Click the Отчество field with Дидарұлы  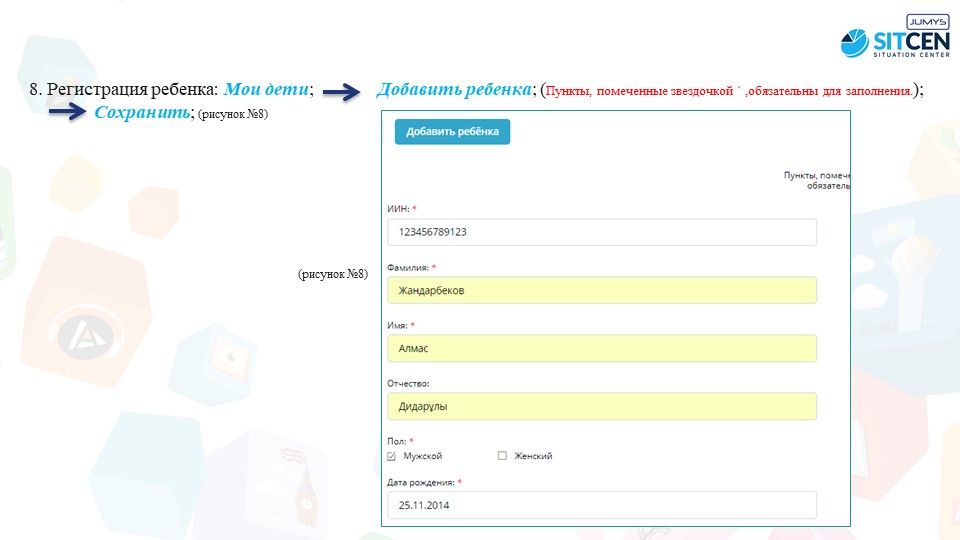(601, 406)
